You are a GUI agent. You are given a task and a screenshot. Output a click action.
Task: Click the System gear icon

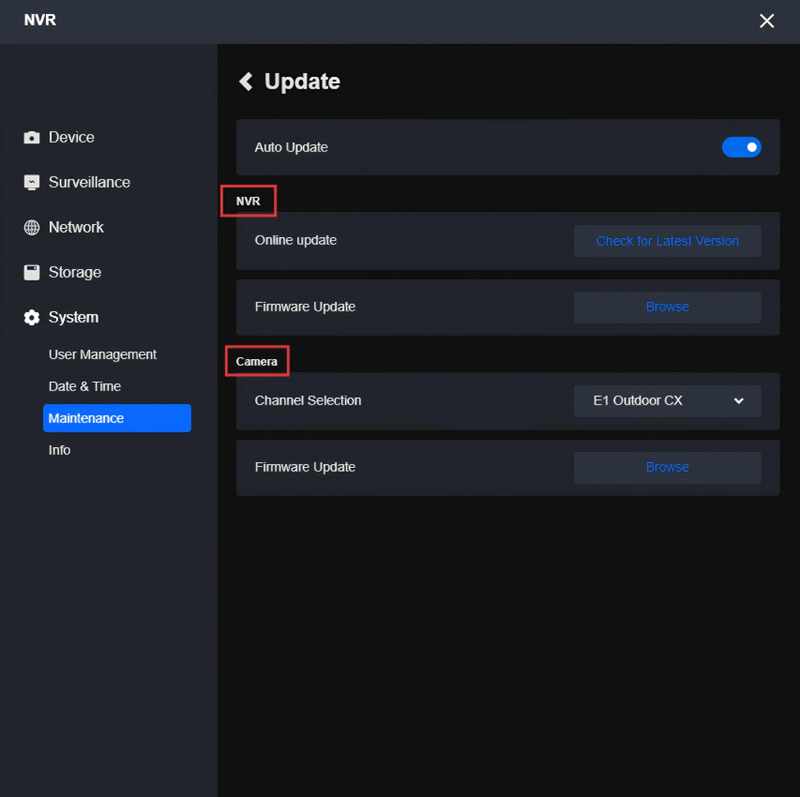[x=32, y=318]
